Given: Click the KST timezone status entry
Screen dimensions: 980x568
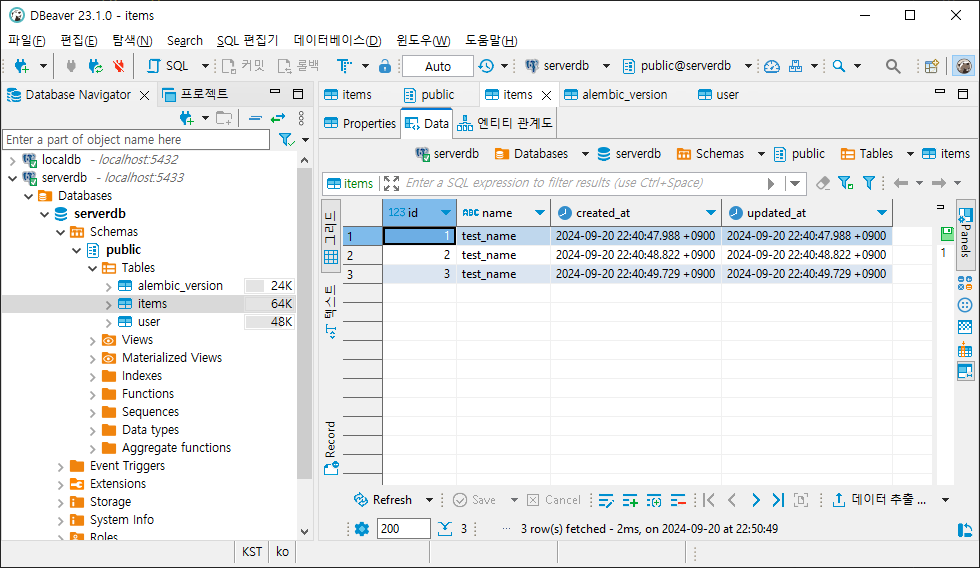Looking at the screenshot, I should pos(252,552).
